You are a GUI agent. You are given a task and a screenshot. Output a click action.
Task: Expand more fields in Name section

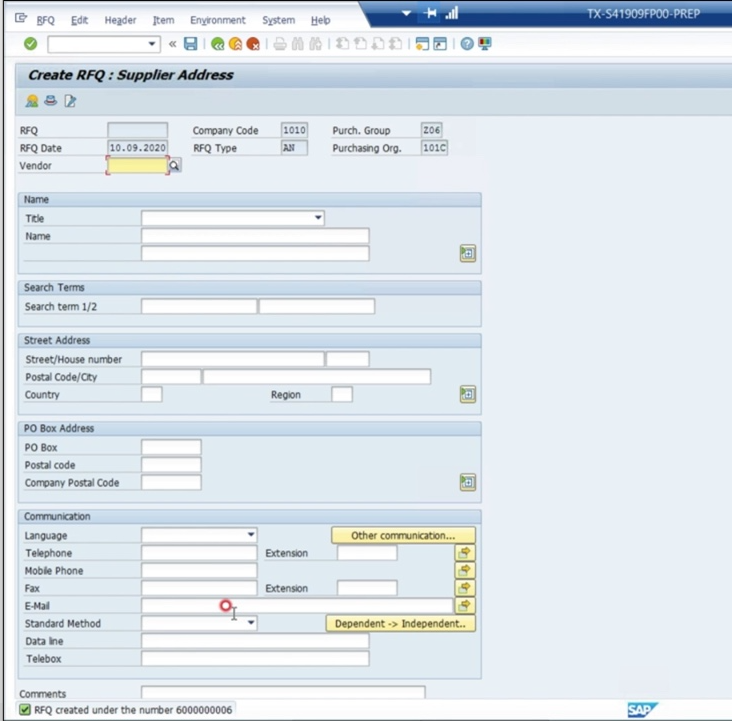click(468, 254)
